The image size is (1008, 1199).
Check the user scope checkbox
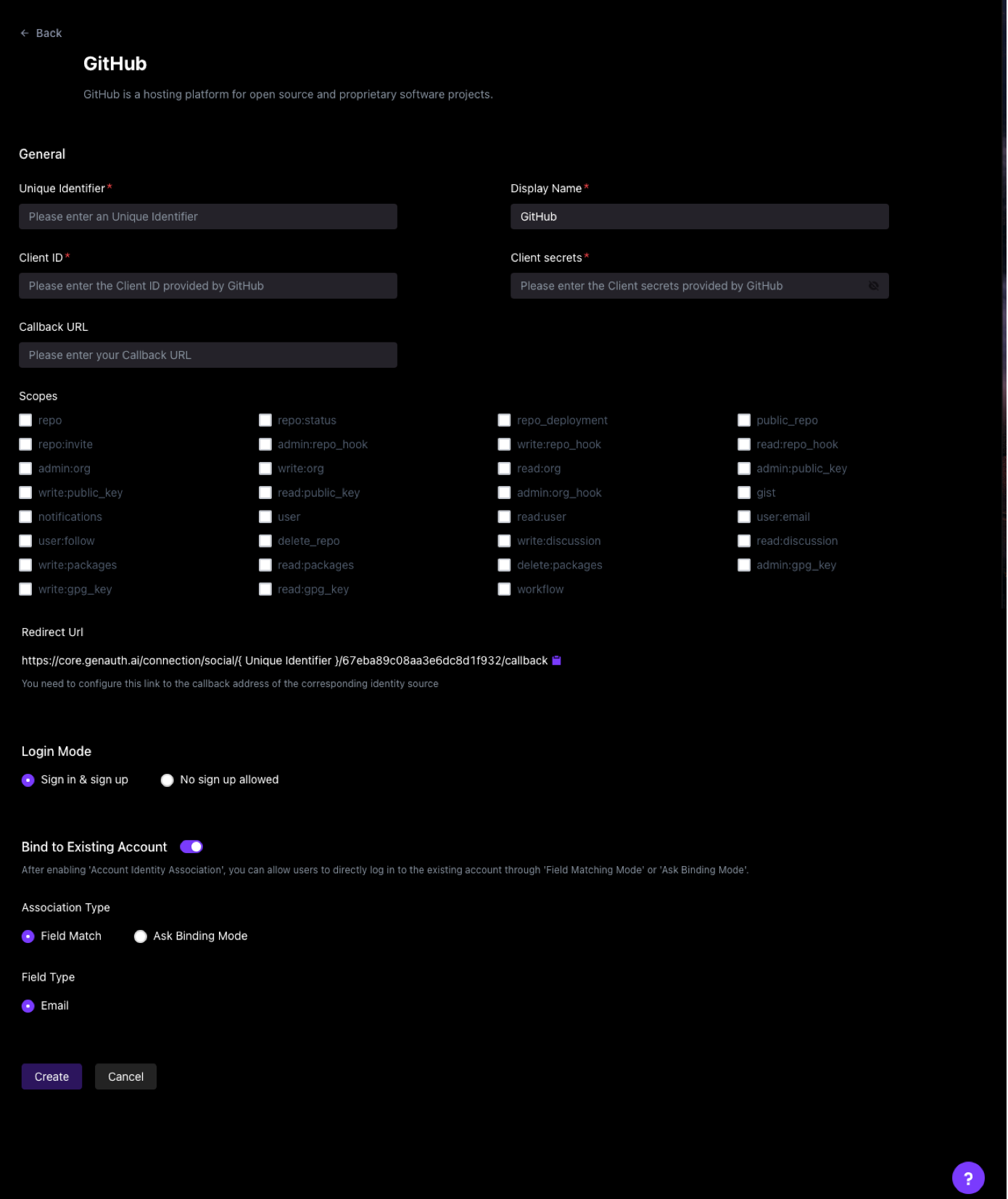tap(265, 517)
